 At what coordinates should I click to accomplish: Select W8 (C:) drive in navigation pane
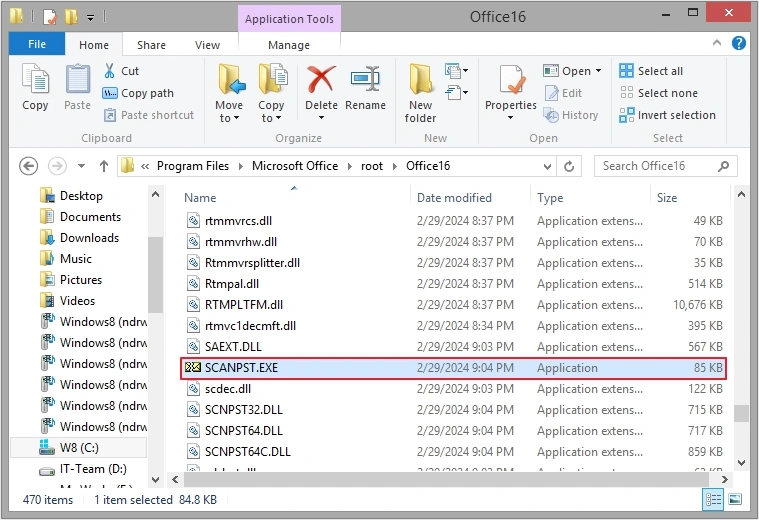(x=79, y=447)
